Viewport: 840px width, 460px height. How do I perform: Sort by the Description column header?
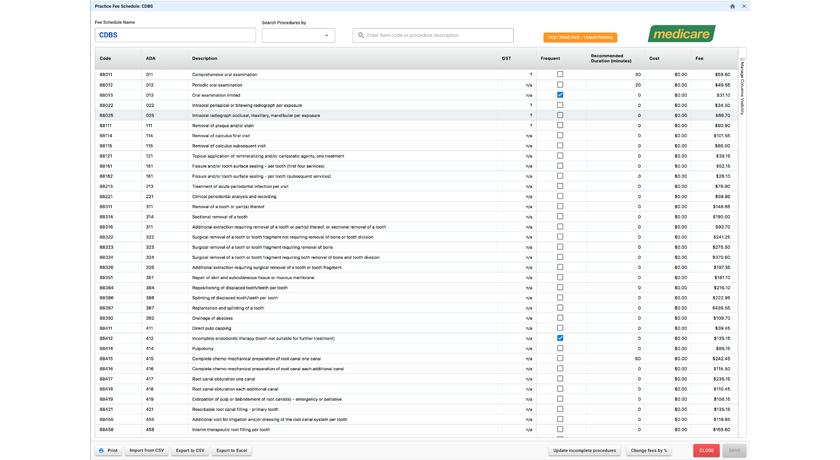[205, 58]
